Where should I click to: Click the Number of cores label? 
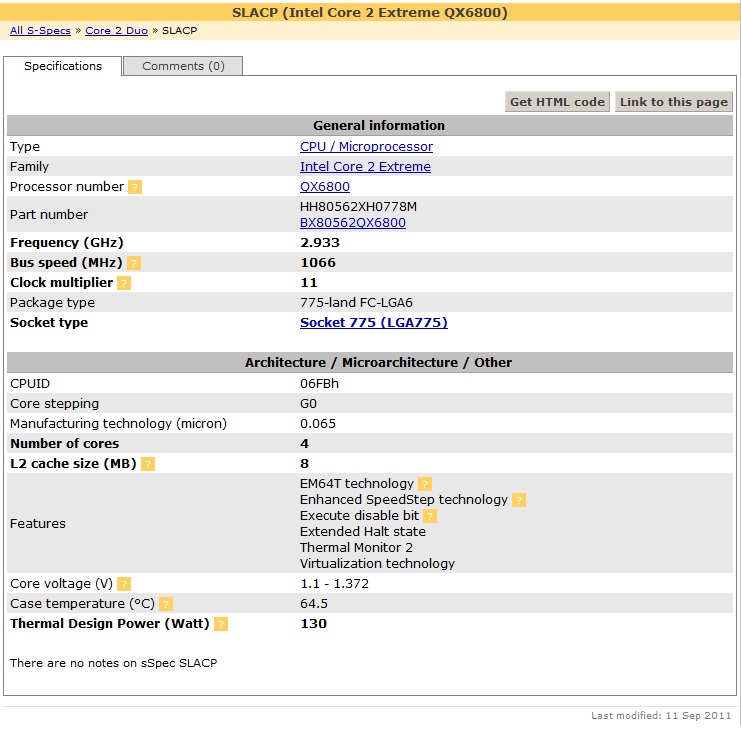(x=65, y=444)
